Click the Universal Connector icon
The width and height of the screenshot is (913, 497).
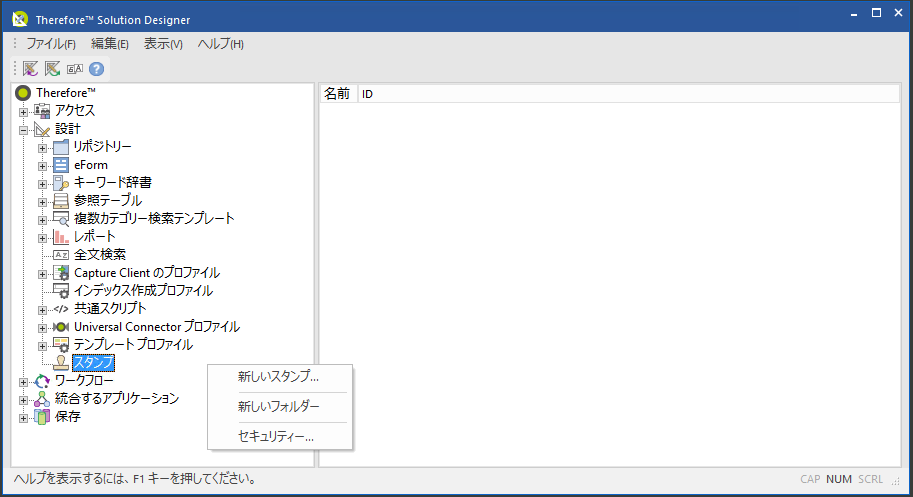pyautogui.click(x=61, y=327)
